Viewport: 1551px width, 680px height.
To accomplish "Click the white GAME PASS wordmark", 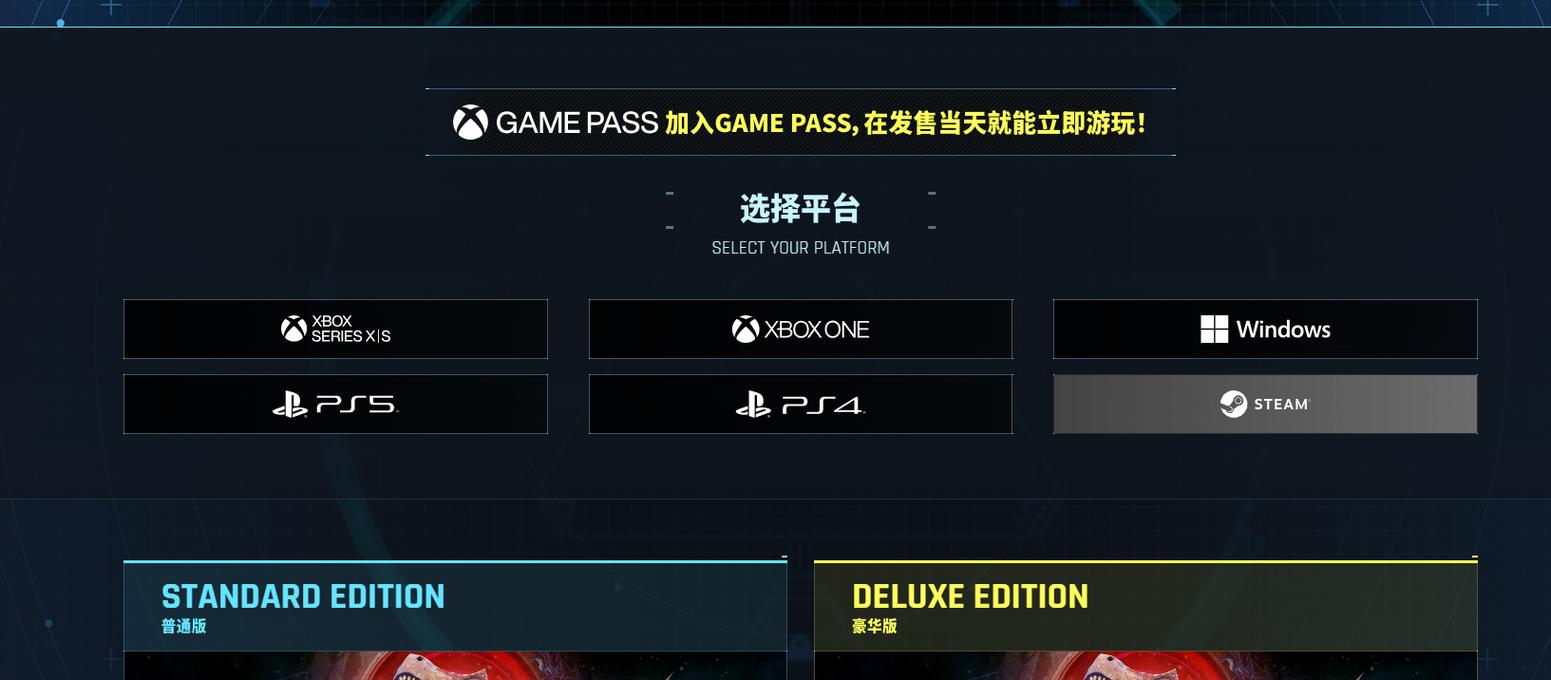I will click(577, 123).
